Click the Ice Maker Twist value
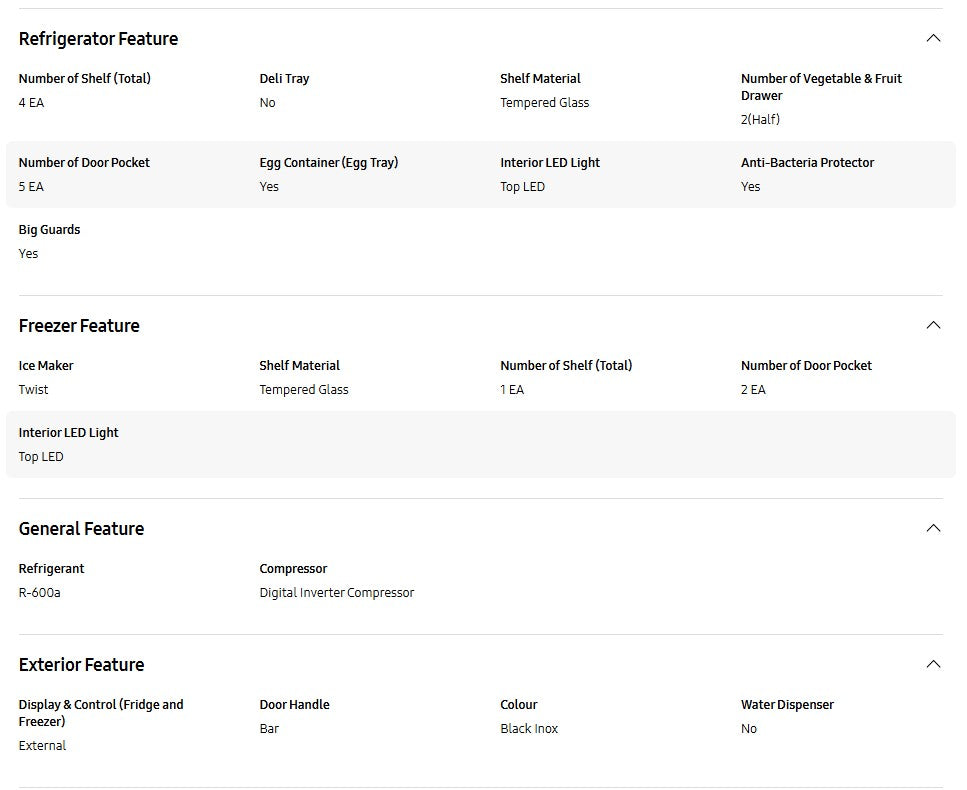 (33, 390)
